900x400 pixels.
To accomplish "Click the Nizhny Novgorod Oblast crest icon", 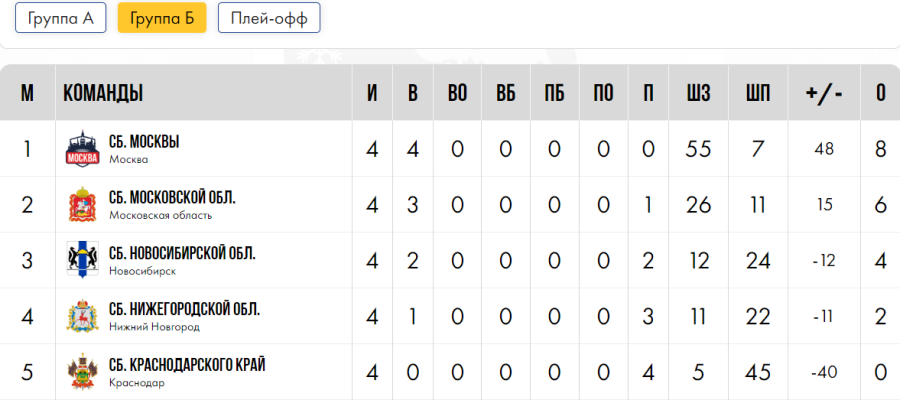I will (x=82, y=316).
